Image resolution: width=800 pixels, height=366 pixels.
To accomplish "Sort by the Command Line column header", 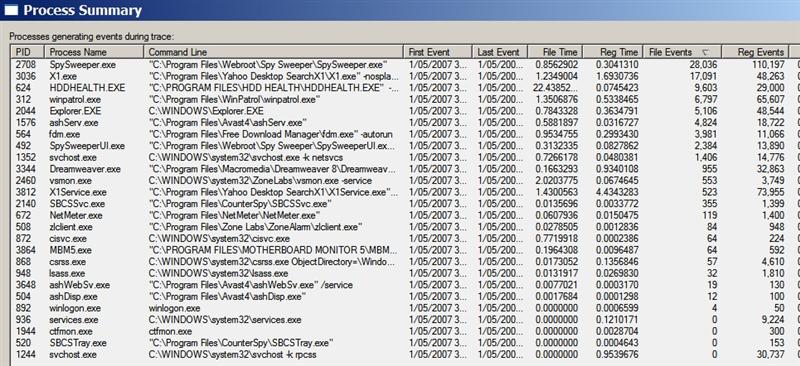I will (x=274, y=52).
